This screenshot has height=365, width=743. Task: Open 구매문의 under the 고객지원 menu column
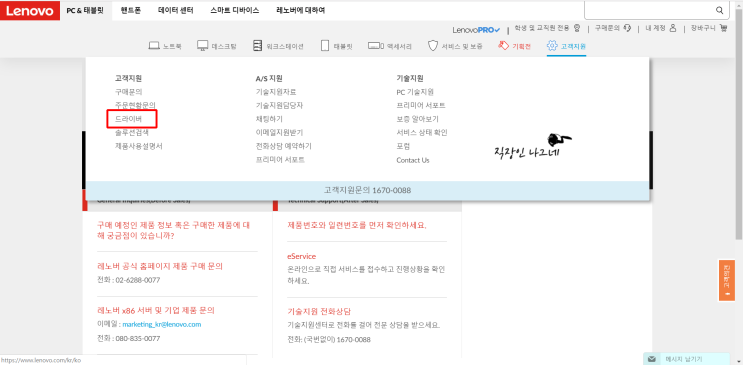pyautogui.click(x=128, y=92)
